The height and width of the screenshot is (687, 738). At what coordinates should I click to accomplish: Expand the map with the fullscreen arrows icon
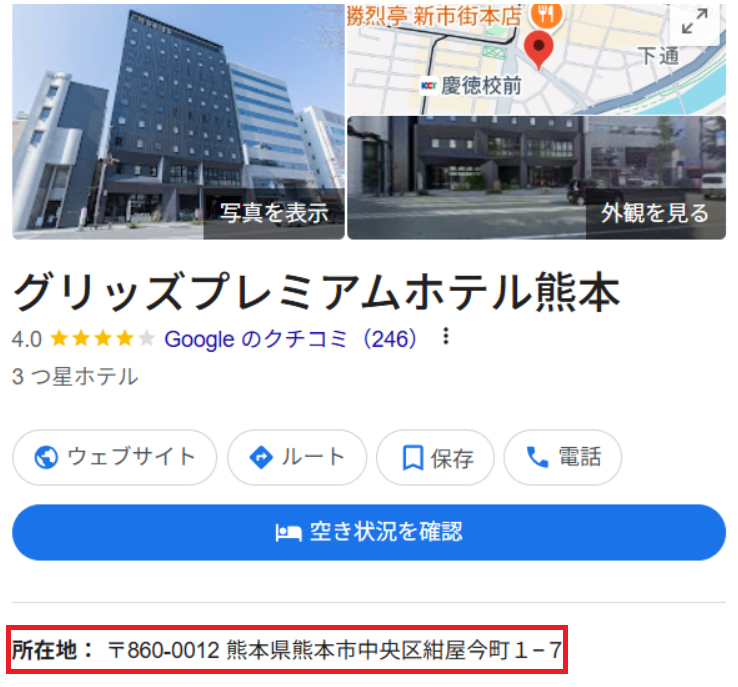coord(694,21)
